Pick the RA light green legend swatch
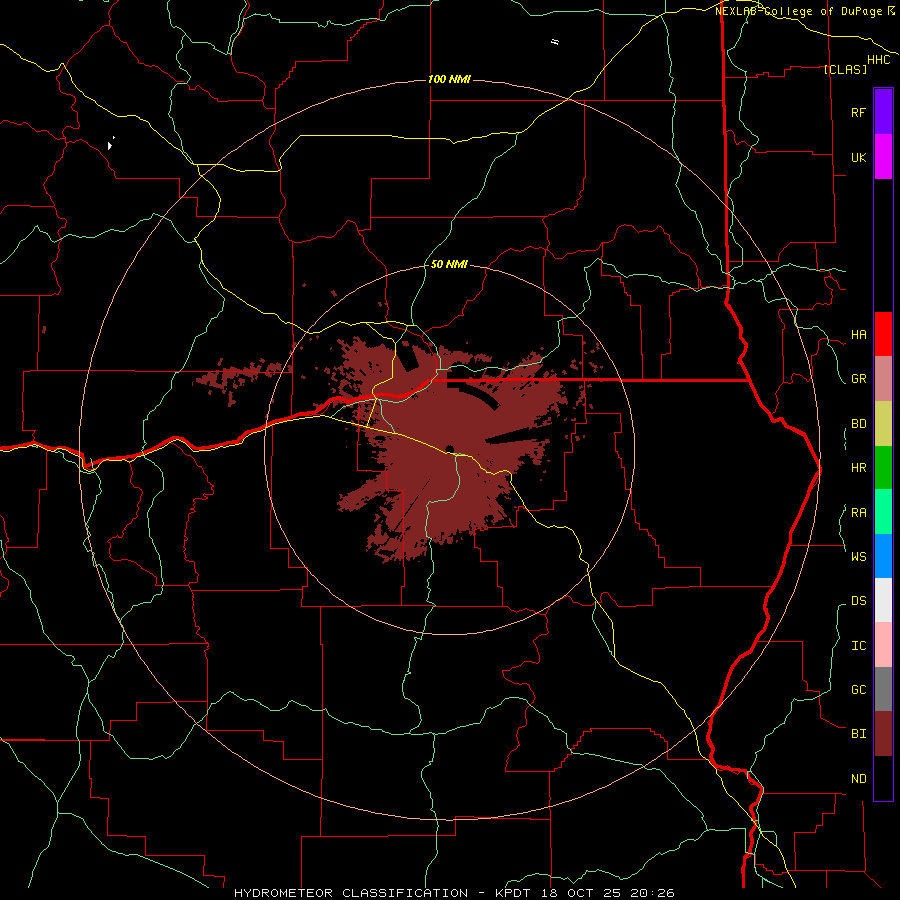The width and height of the screenshot is (900, 900). pyautogui.click(x=883, y=512)
